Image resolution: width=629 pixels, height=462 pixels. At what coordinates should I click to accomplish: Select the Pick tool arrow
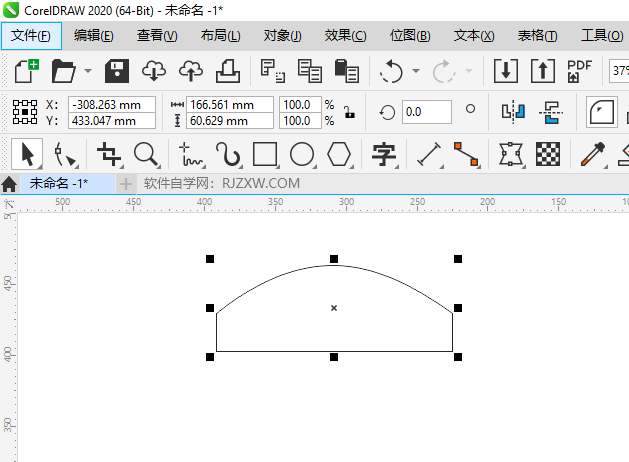[27, 154]
